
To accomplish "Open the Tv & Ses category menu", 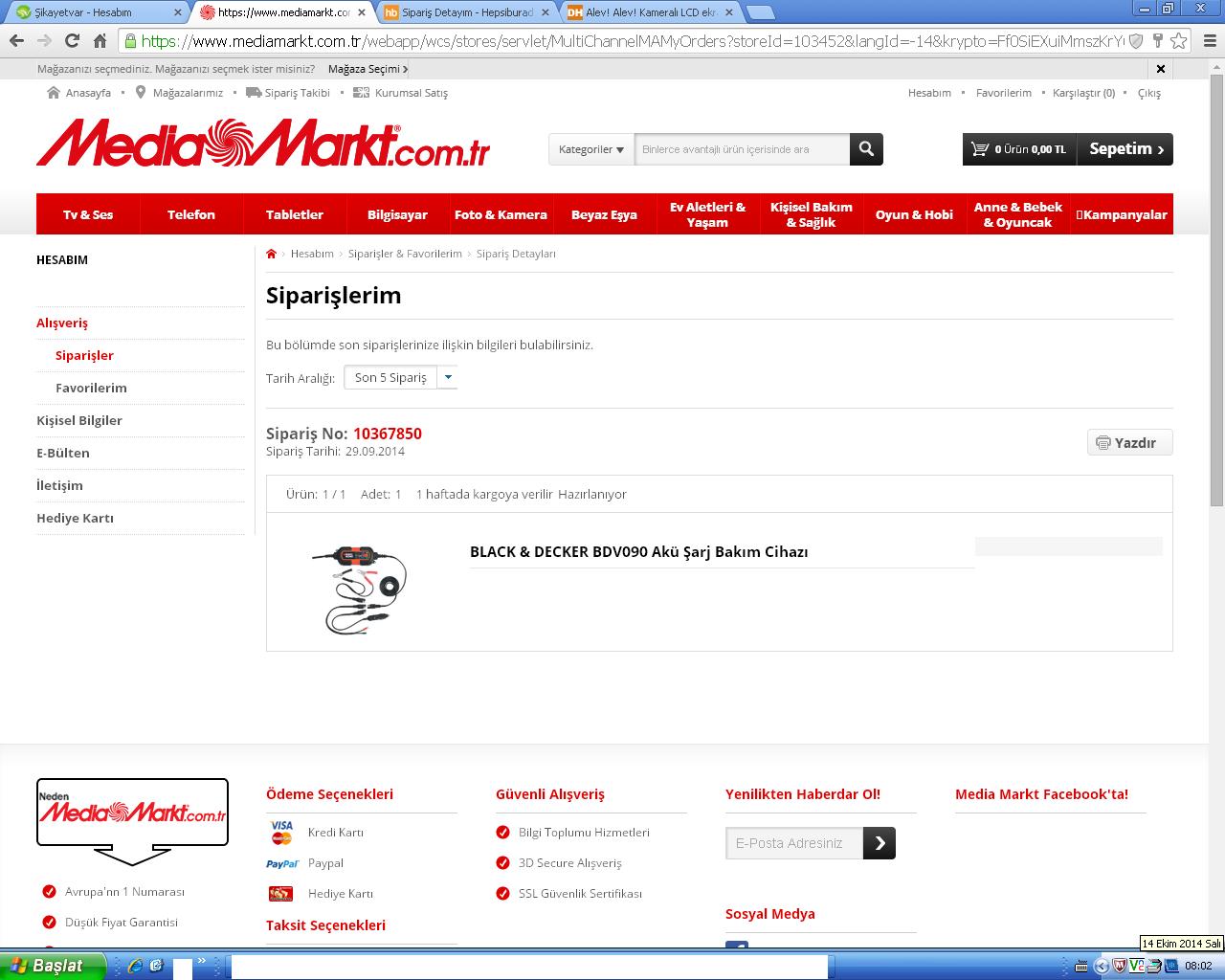I will [88, 214].
